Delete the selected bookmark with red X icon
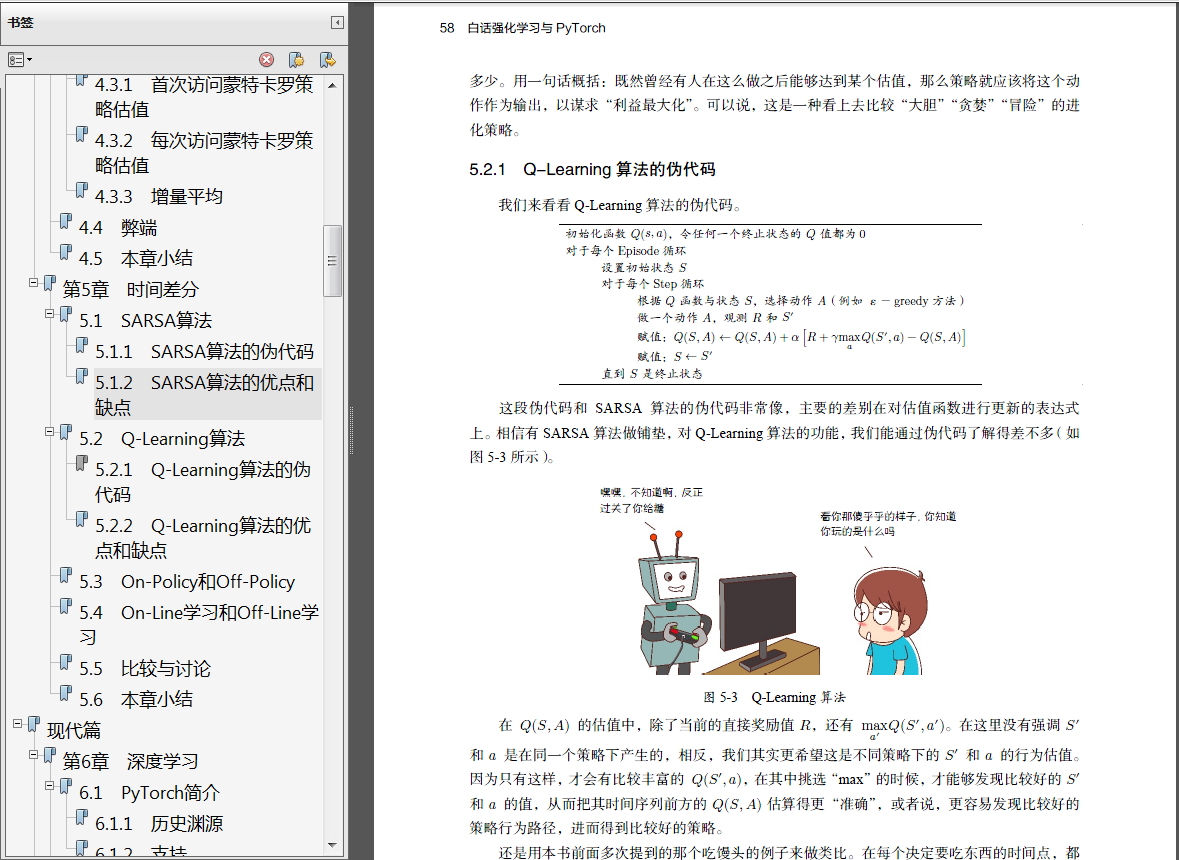Image resolution: width=1179 pixels, height=860 pixels. (x=266, y=59)
